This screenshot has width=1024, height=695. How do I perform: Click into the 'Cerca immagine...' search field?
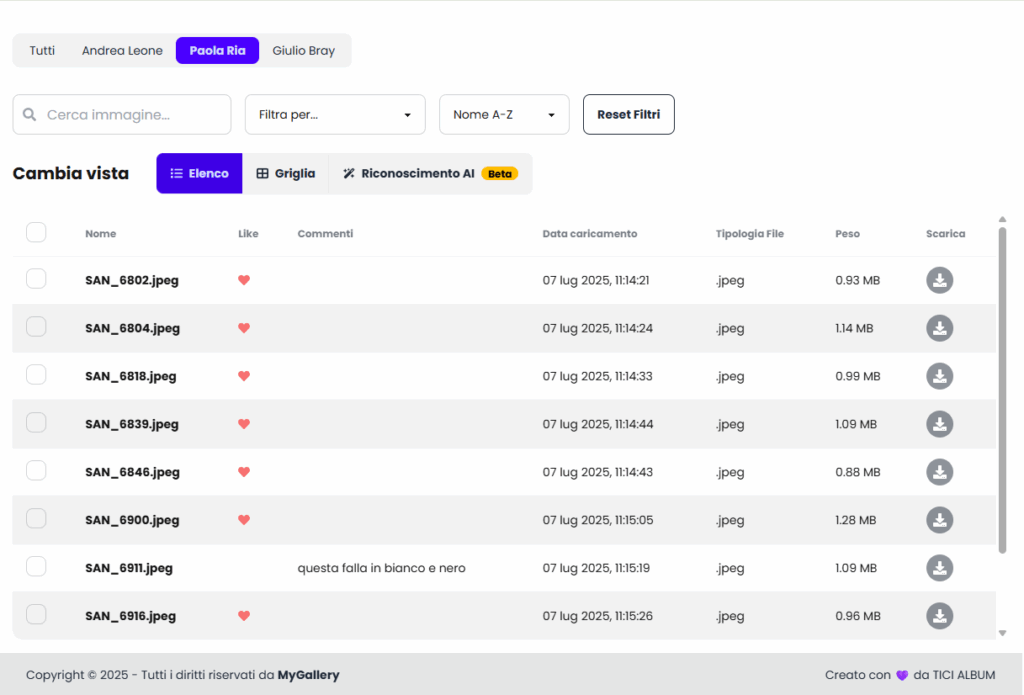132,115
